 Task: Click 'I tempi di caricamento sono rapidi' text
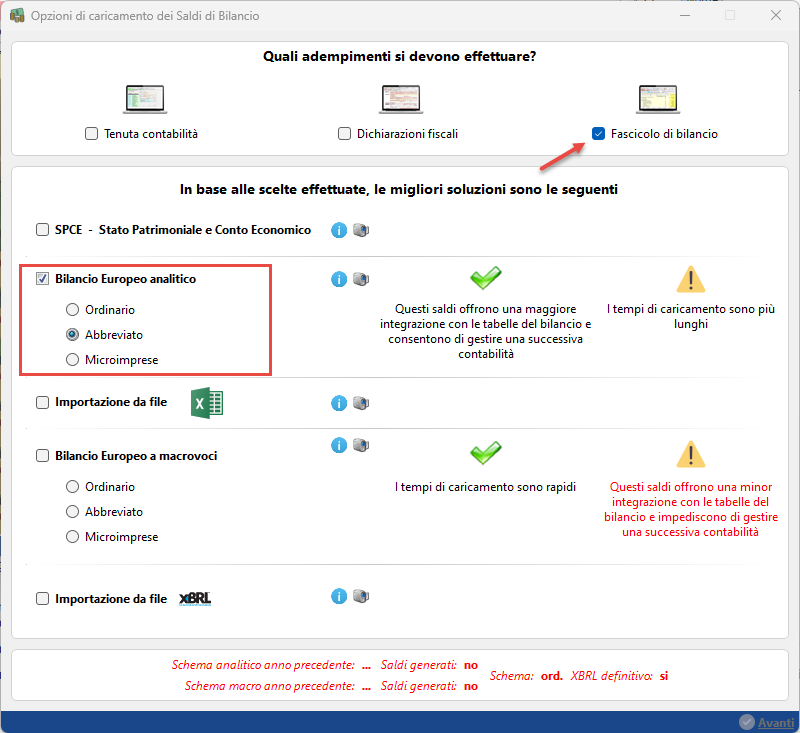[x=485, y=487]
